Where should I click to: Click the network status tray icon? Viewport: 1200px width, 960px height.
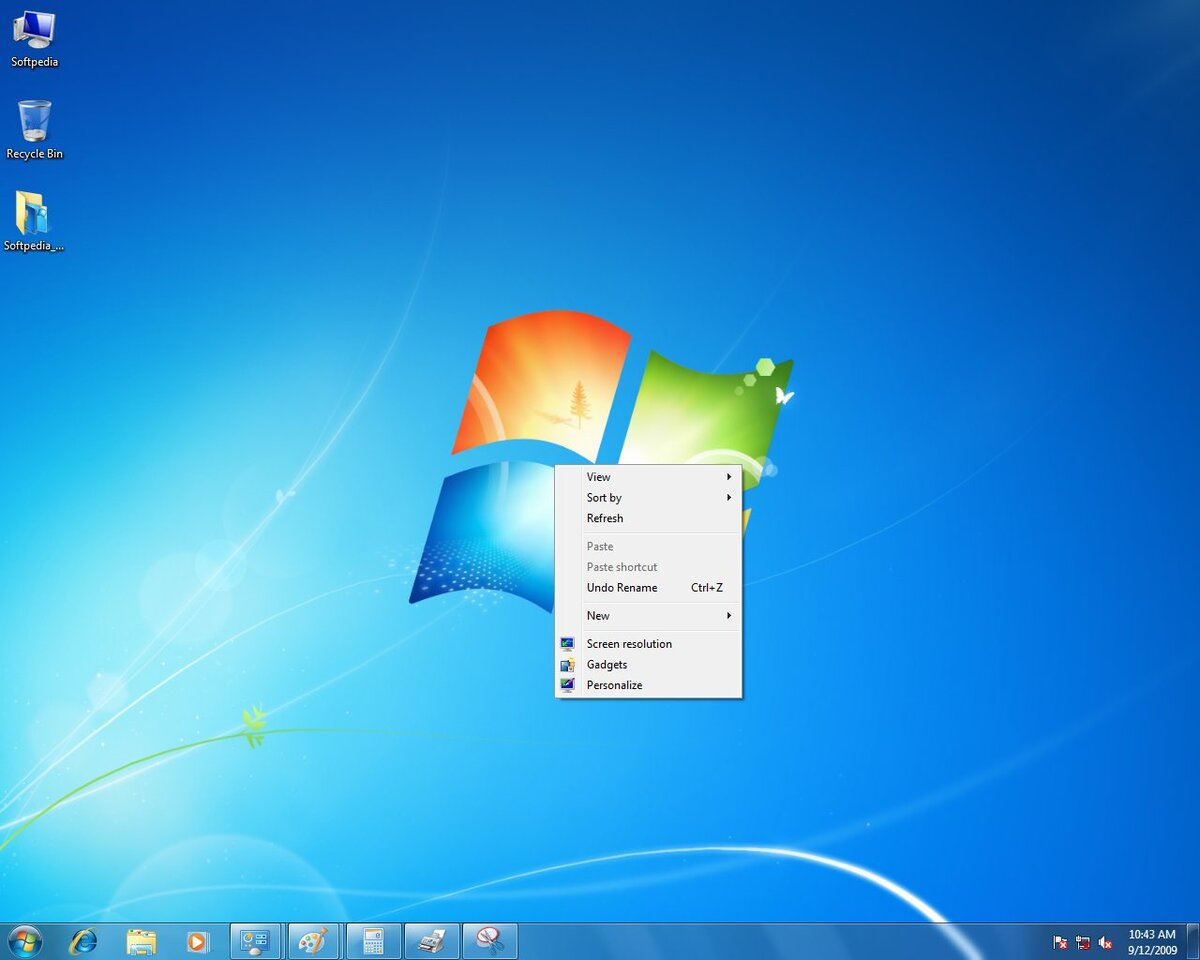[1083, 942]
